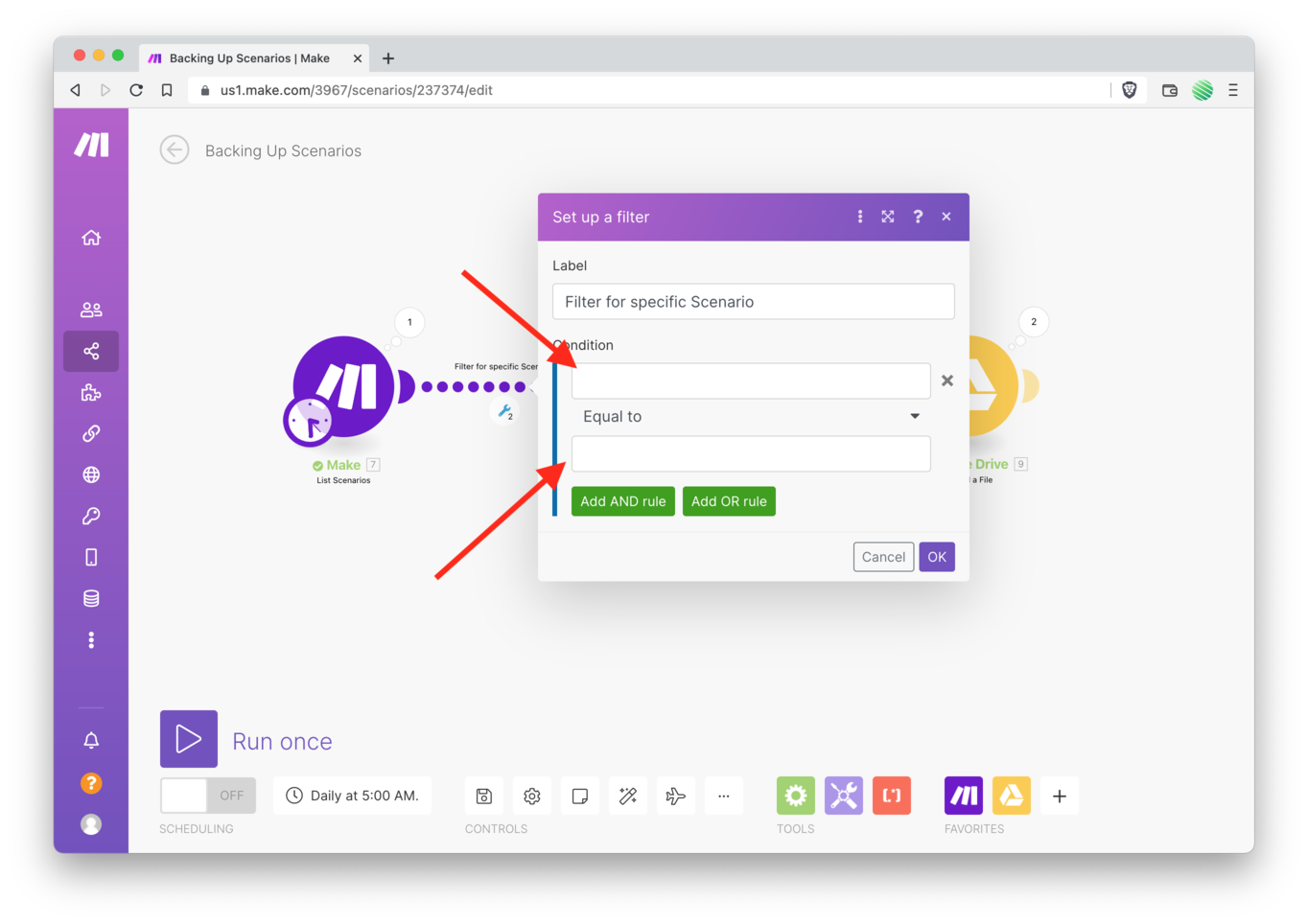The width and height of the screenshot is (1308, 924).
Task: Select the Make favorite module icon
Action: [964, 796]
